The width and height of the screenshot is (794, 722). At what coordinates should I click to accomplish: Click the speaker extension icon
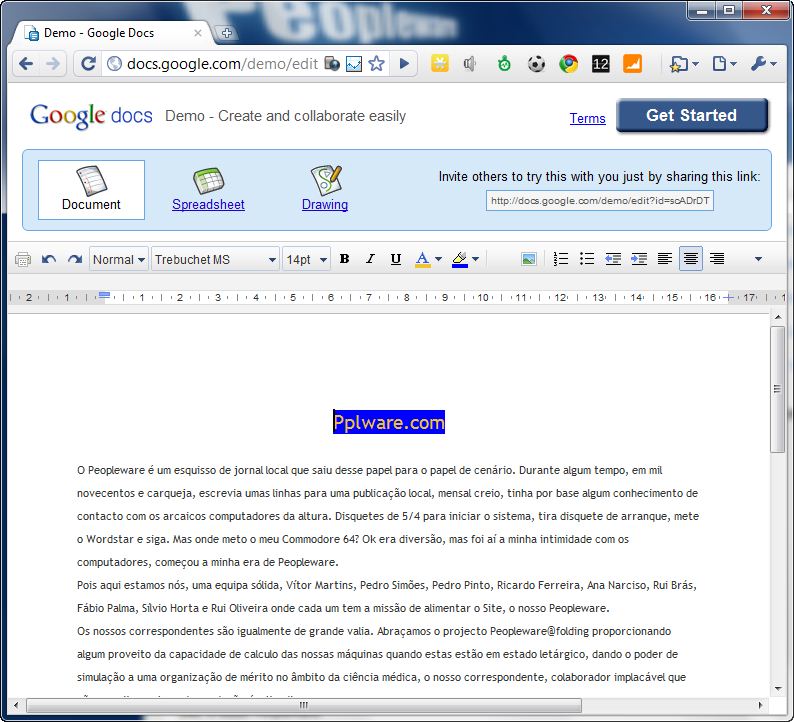click(x=469, y=64)
